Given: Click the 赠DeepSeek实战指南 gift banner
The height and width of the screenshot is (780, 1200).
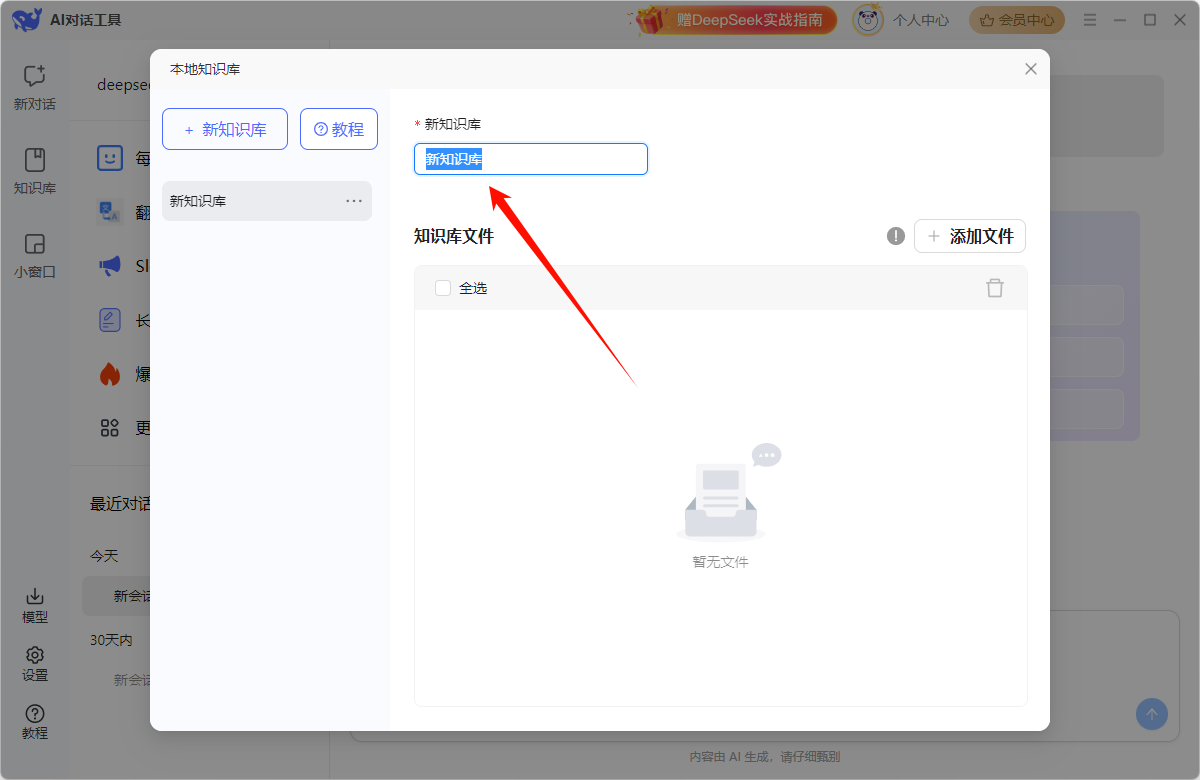Looking at the screenshot, I should pyautogui.click(x=733, y=20).
